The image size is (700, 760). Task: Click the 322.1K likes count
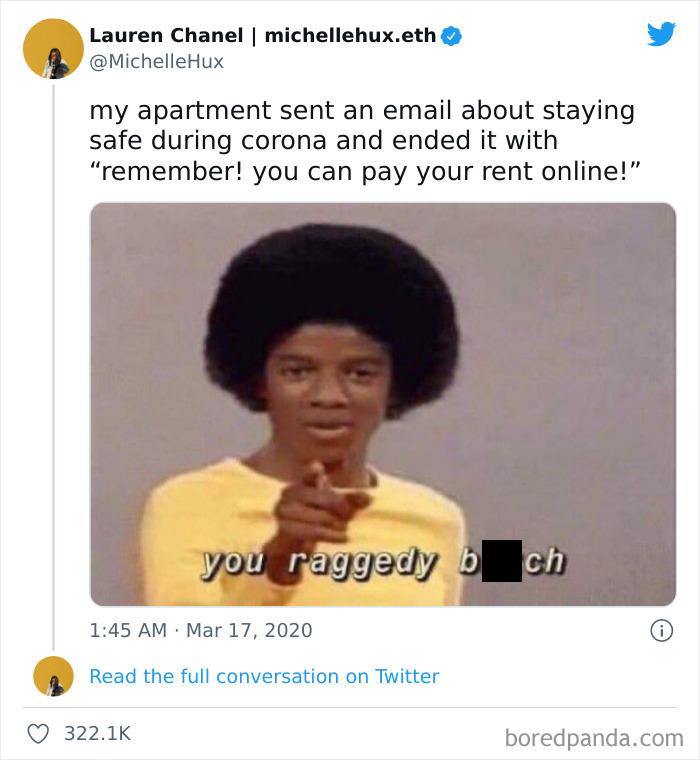point(97,733)
